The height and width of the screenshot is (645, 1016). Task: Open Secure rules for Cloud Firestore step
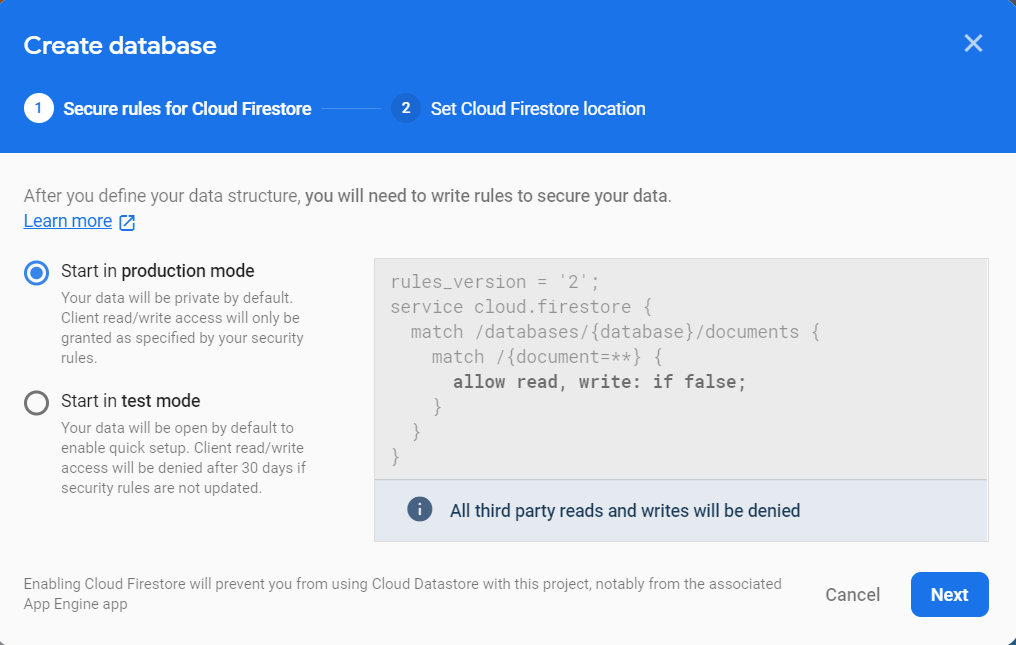click(187, 108)
